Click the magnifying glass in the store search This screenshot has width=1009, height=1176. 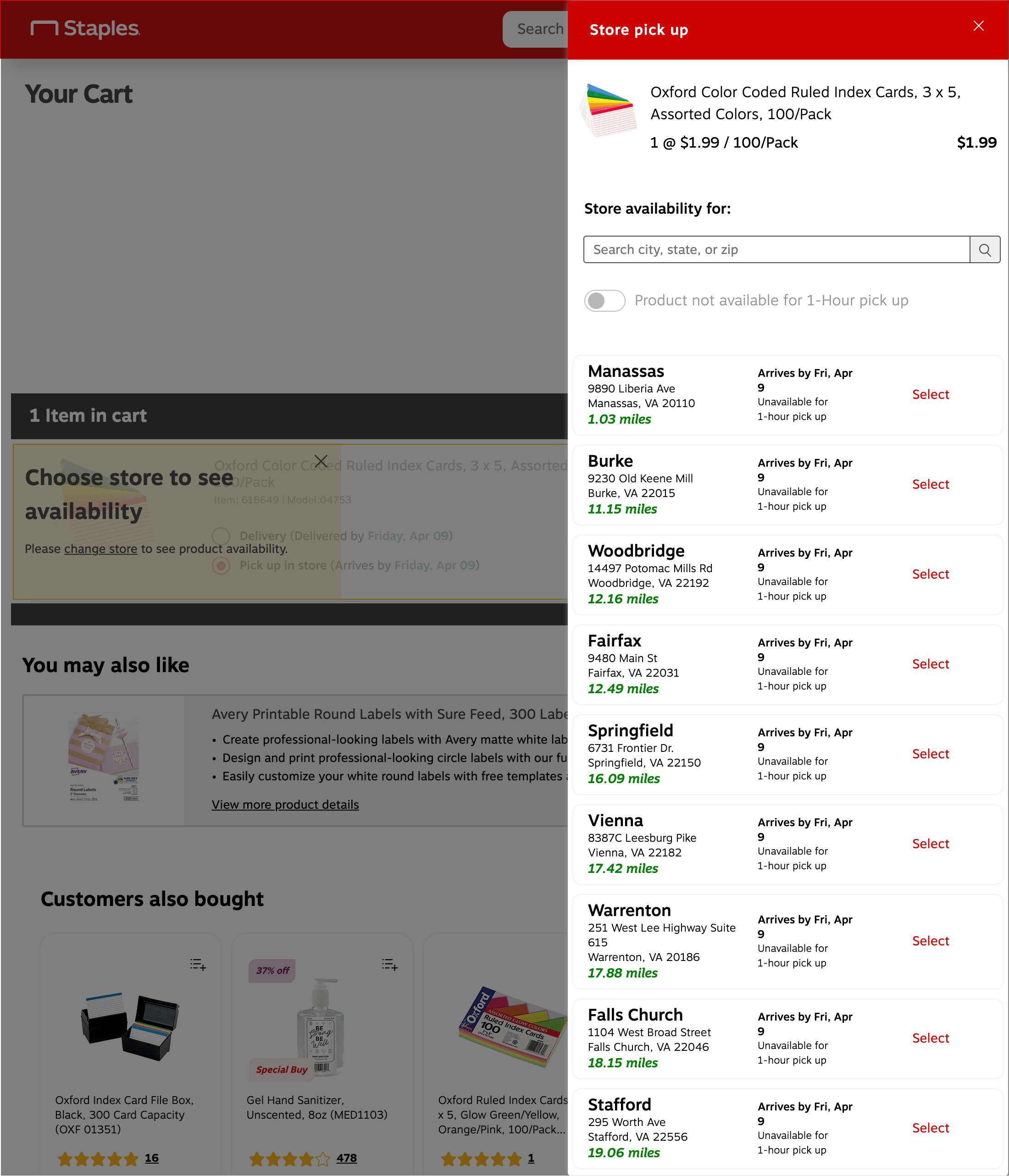[985, 249]
